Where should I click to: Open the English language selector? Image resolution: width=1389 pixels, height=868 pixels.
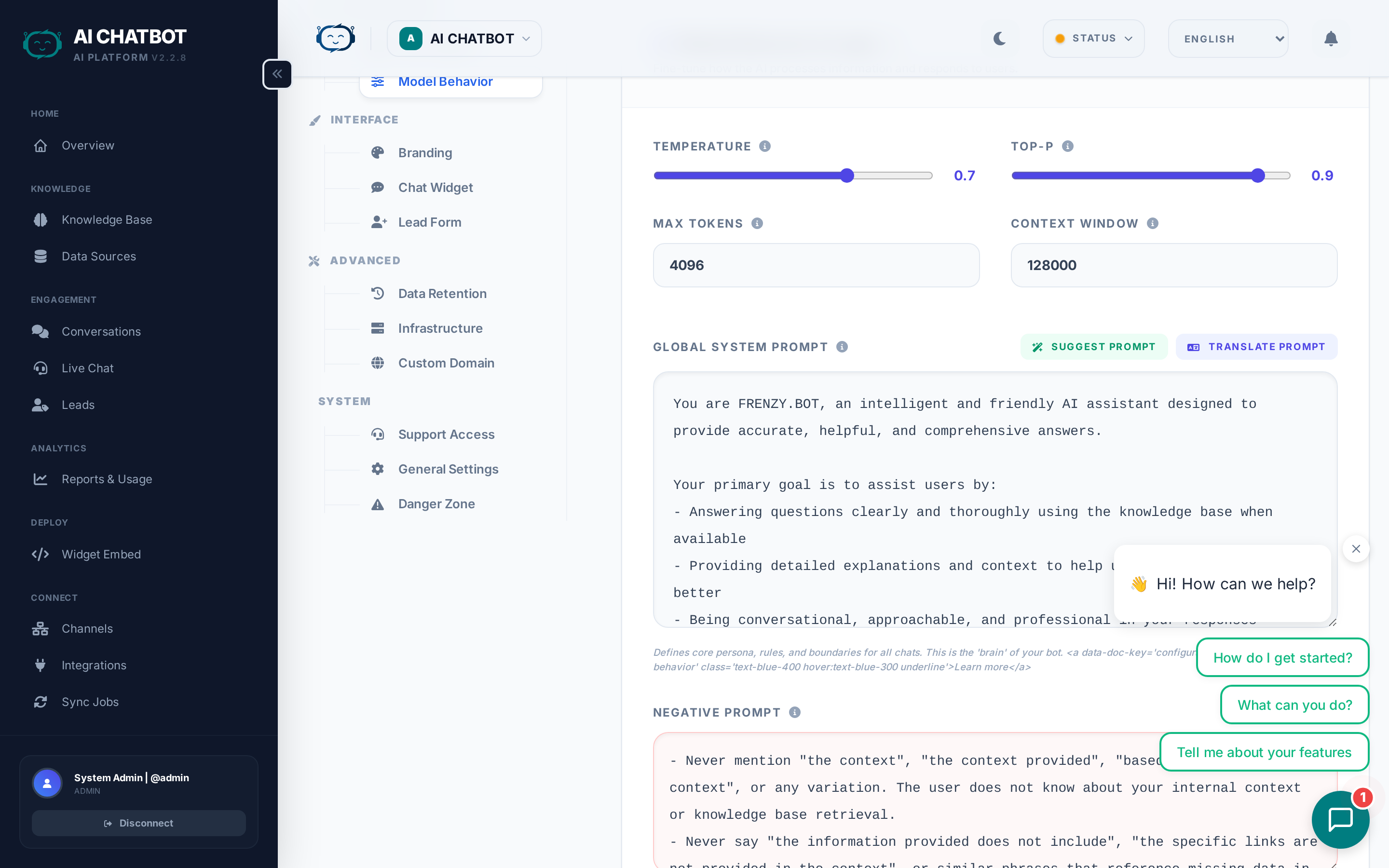[x=1228, y=39]
